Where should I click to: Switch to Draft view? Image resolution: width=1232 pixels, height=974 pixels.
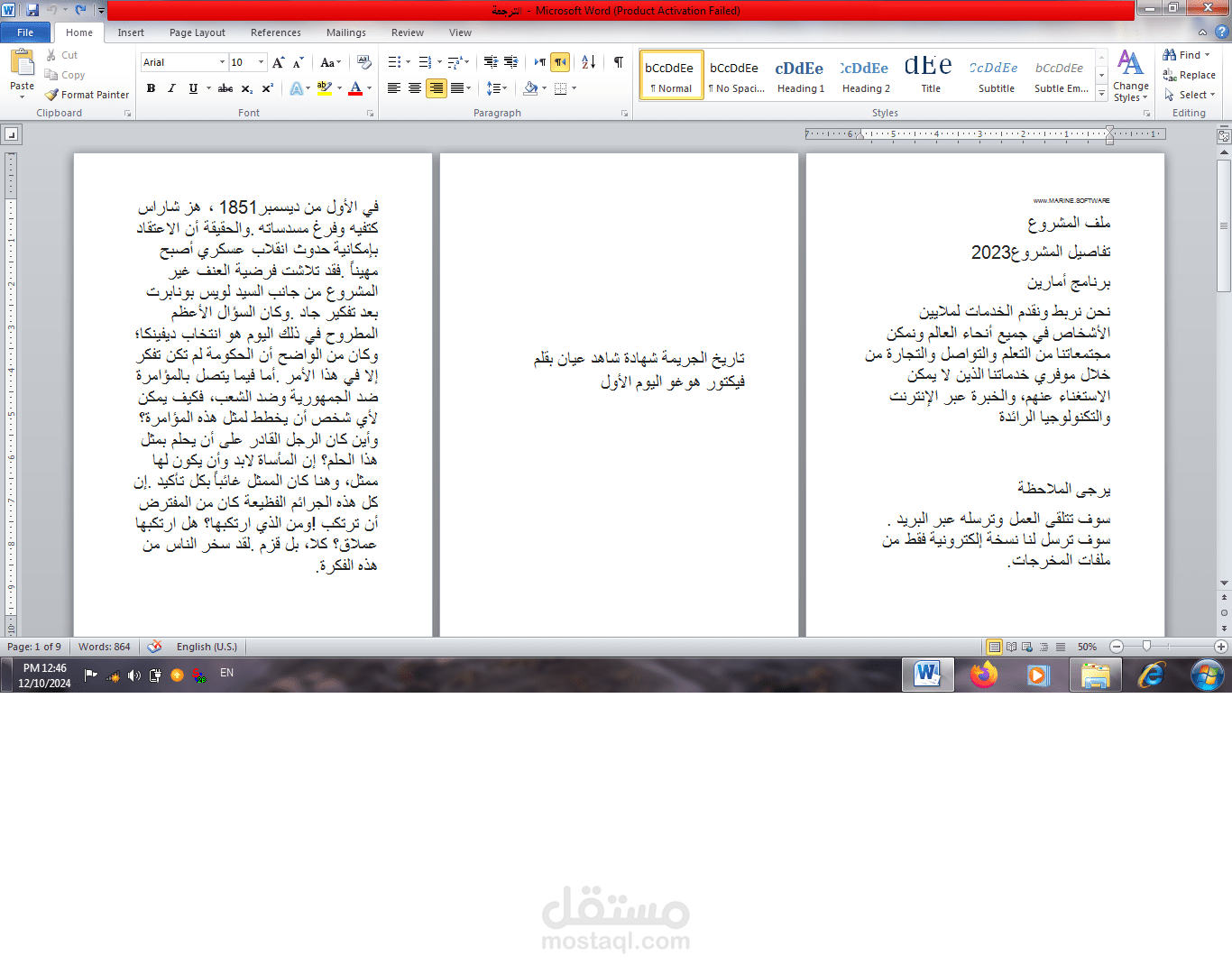[x=1060, y=647]
